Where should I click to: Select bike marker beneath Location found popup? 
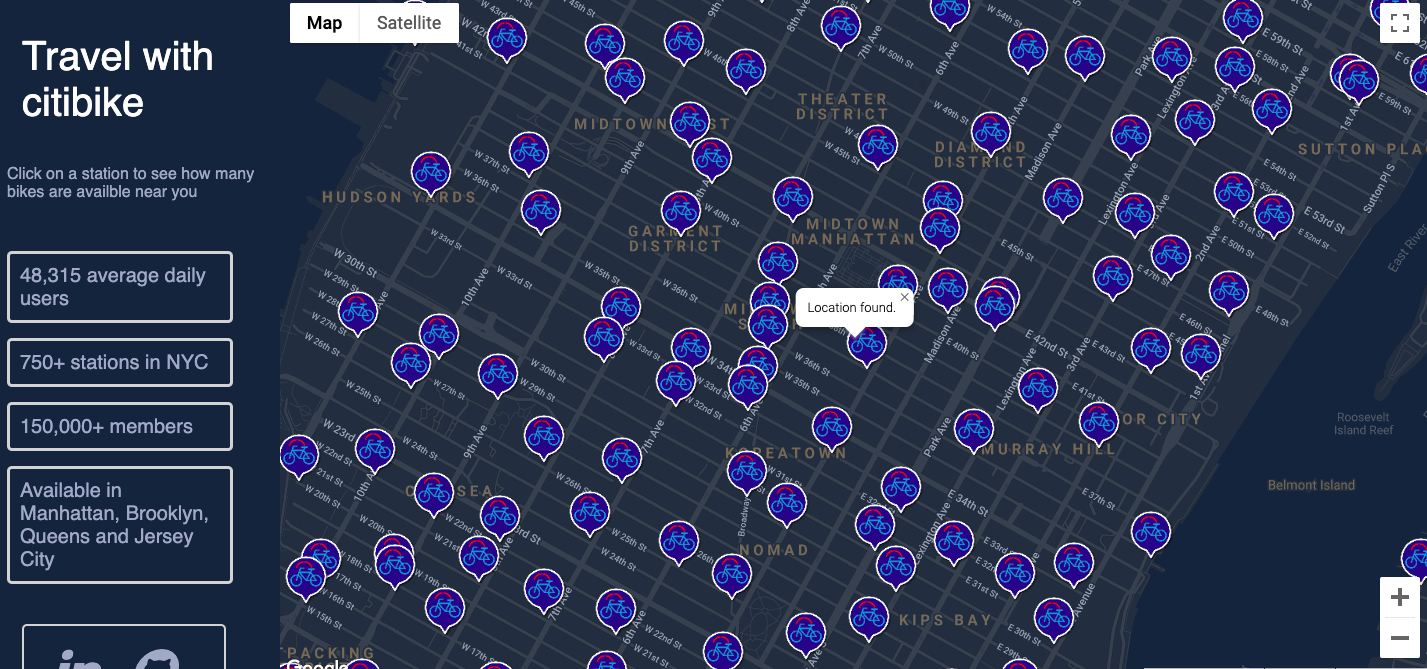867,344
